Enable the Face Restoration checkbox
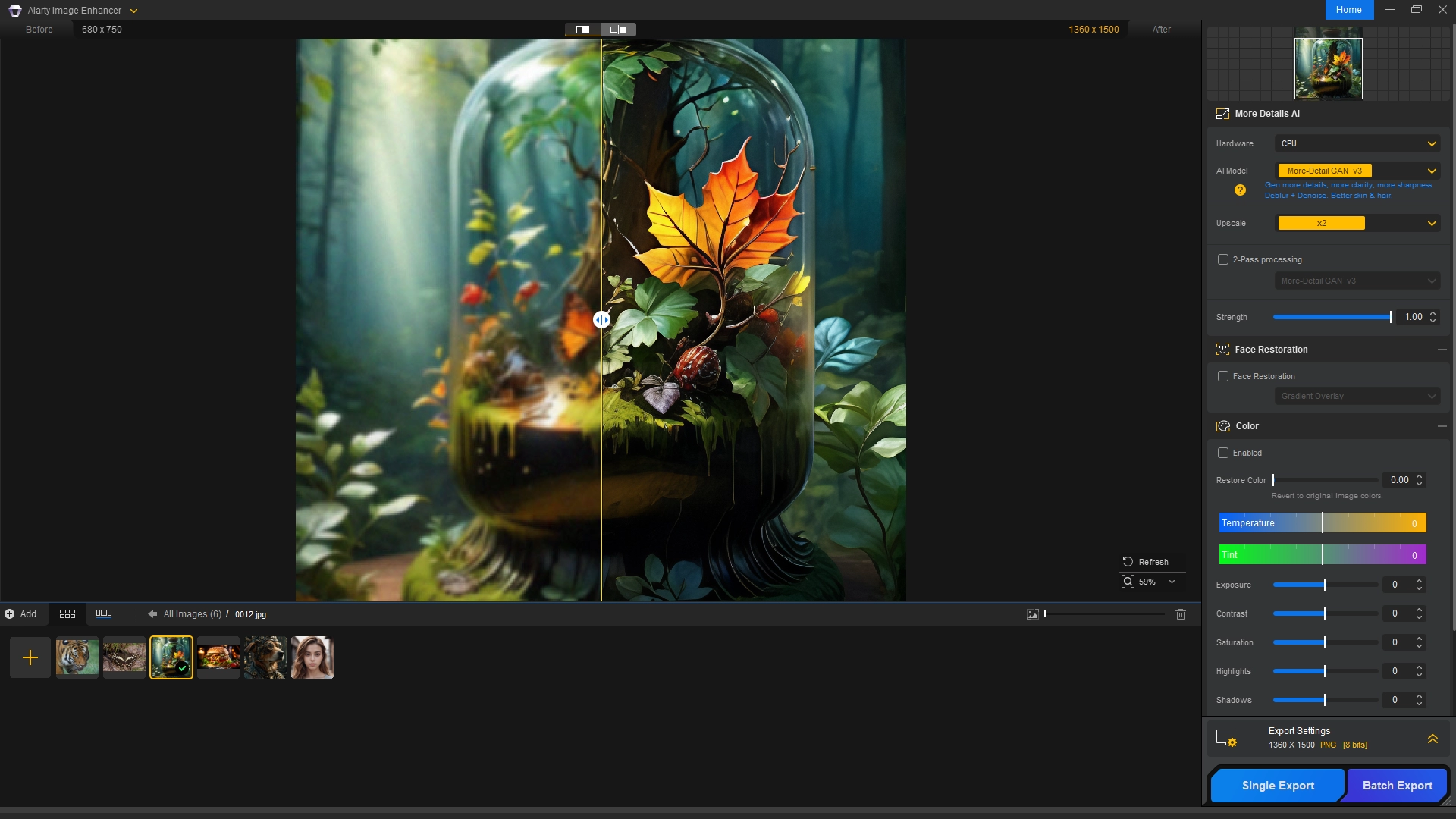1456x819 pixels. (x=1223, y=376)
